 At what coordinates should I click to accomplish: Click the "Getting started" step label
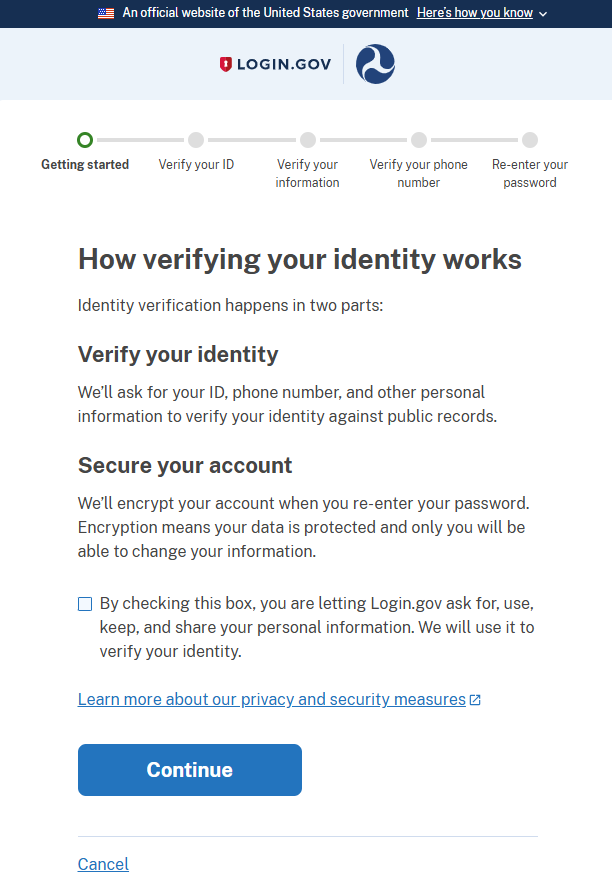click(x=85, y=164)
